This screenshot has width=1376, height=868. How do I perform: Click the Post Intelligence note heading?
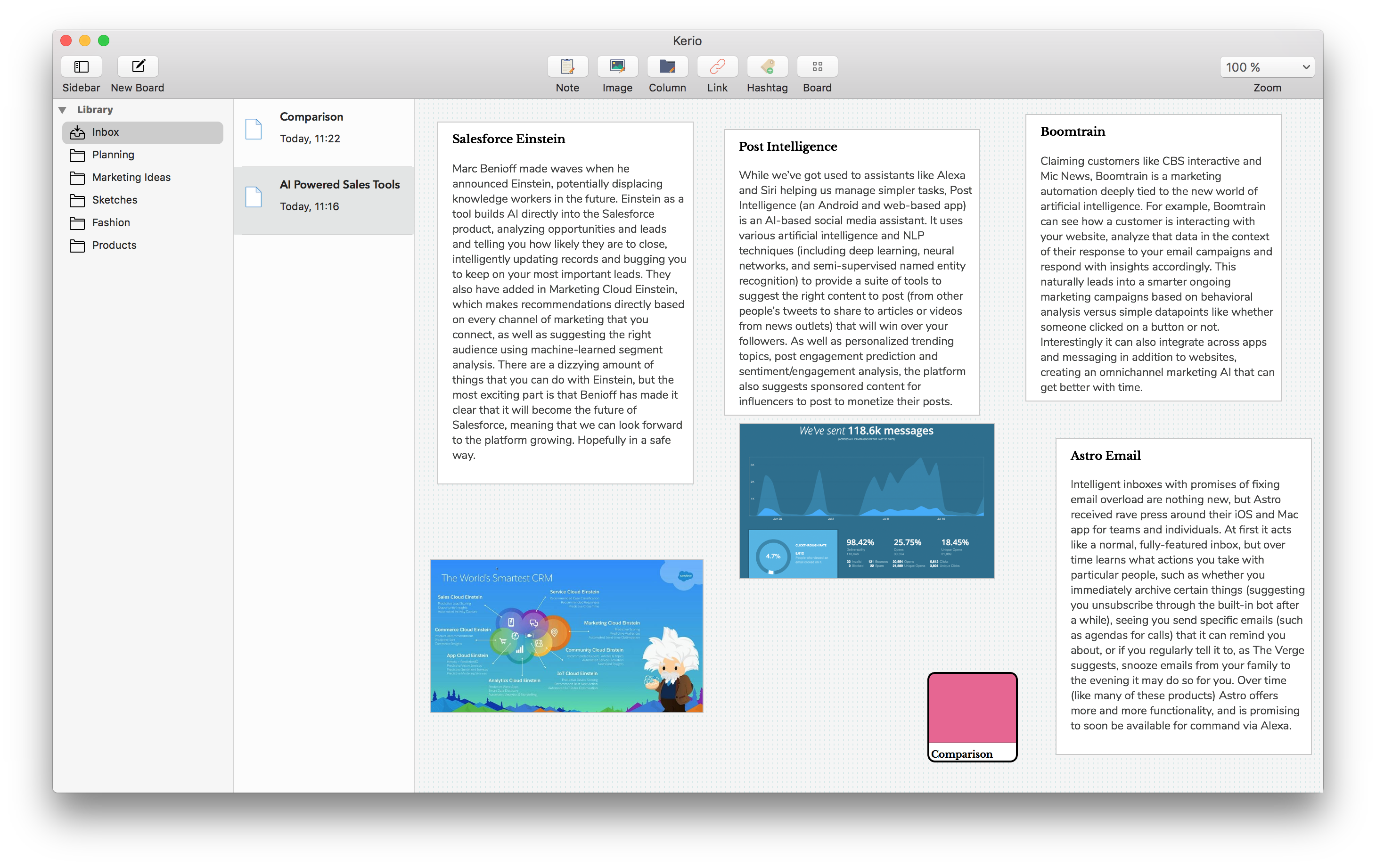[787, 147]
